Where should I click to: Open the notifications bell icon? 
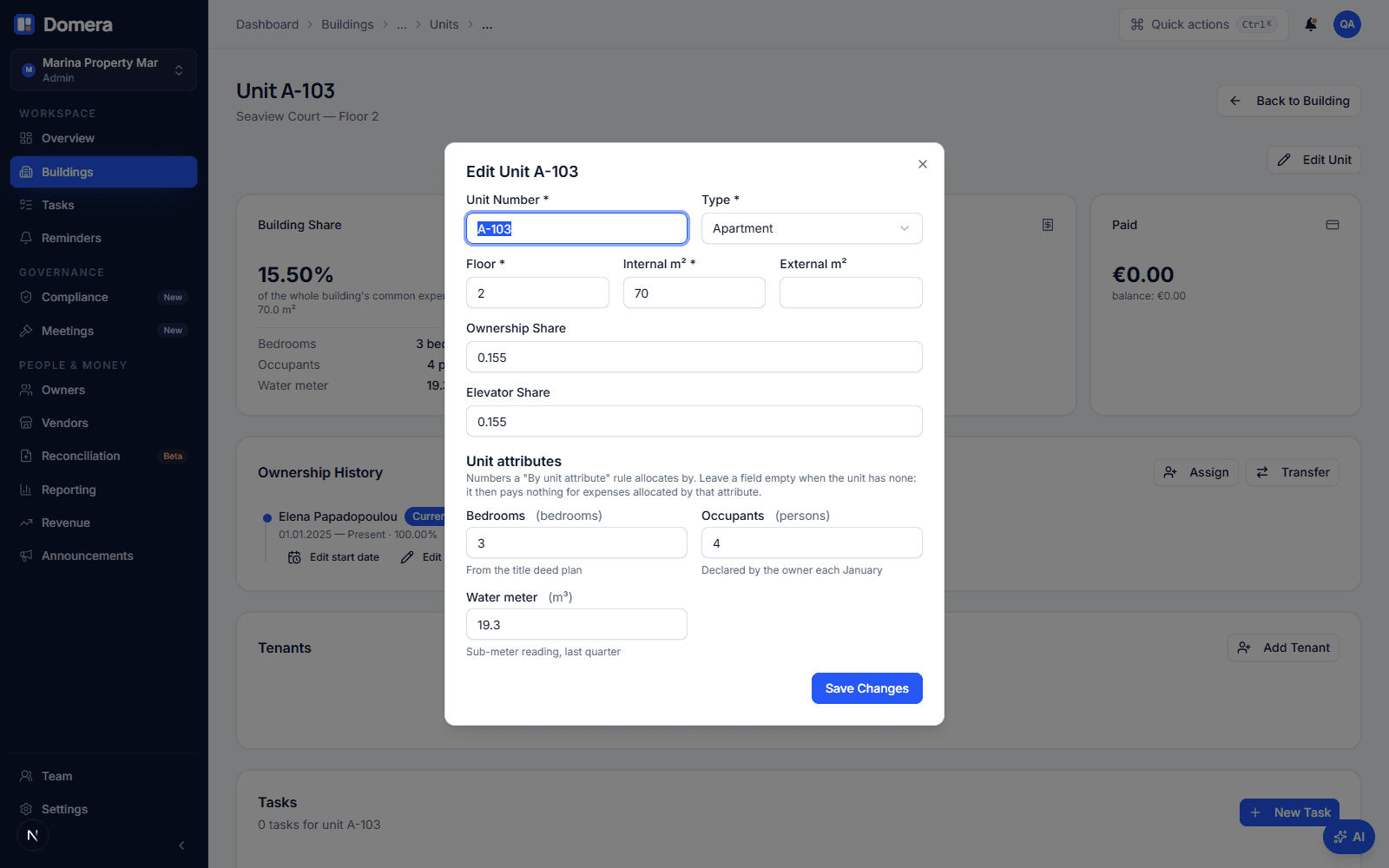pyautogui.click(x=1311, y=24)
